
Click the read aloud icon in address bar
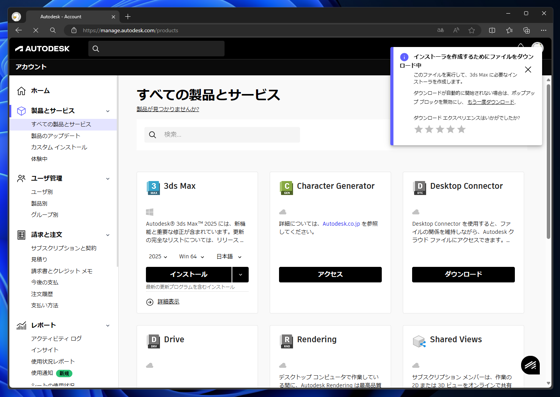[456, 30]
